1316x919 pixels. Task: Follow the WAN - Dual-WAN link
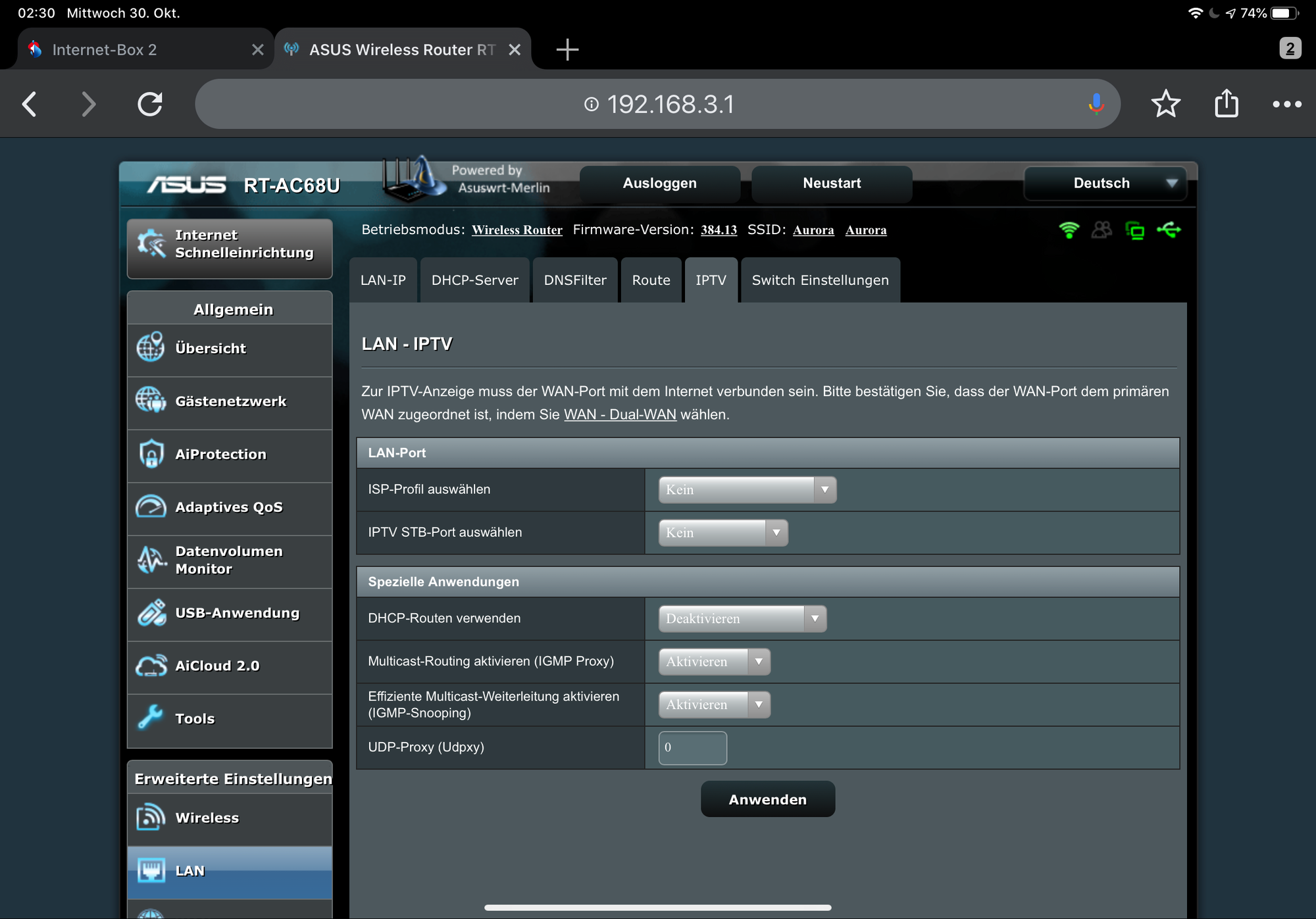tap(620, 414)
